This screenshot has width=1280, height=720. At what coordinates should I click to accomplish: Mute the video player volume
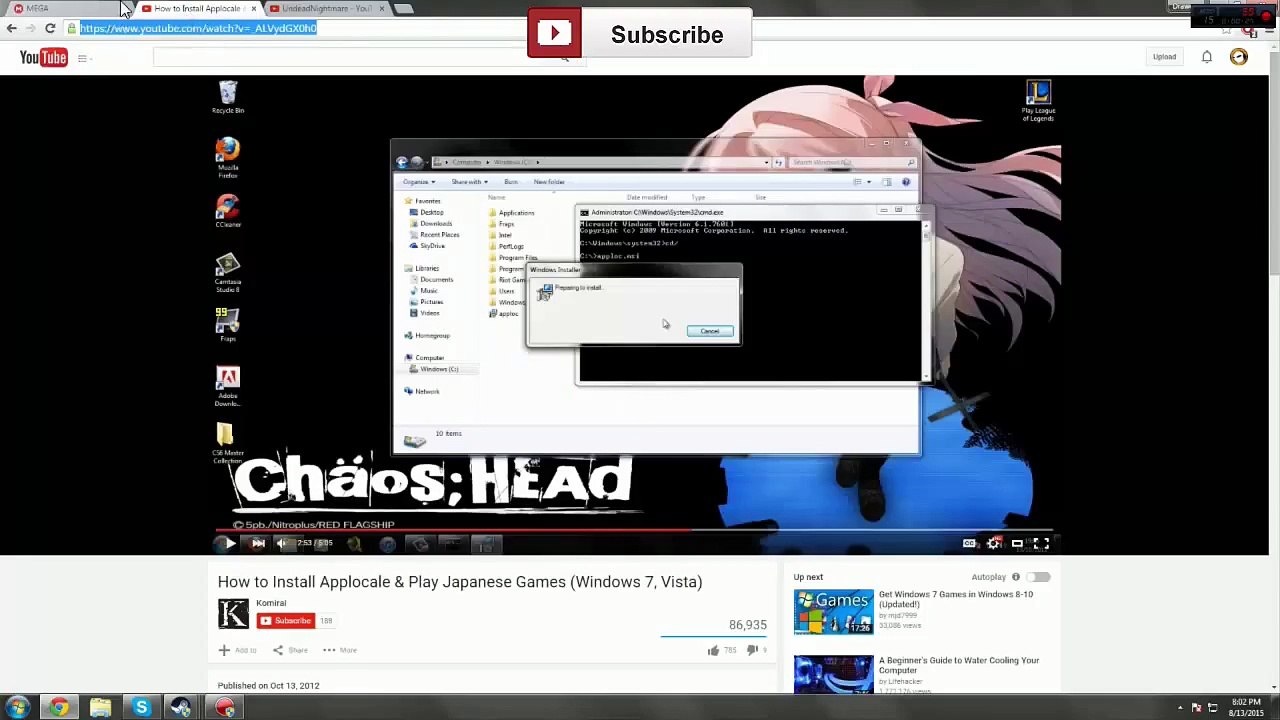pyautogui.click(x=283, y=543)
